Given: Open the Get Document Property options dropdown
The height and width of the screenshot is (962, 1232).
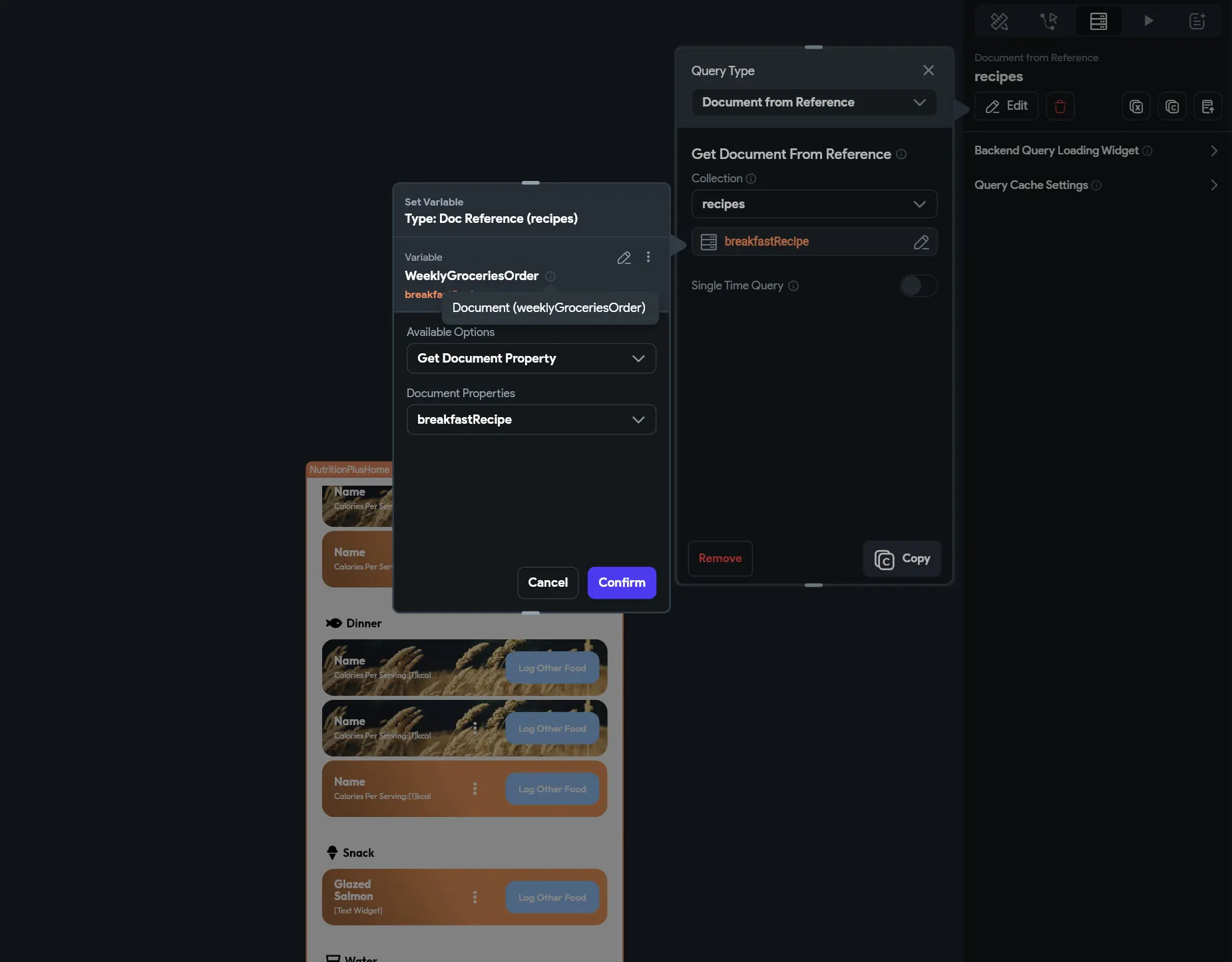Looking at the screenshot, I should (x=531, y=359).
